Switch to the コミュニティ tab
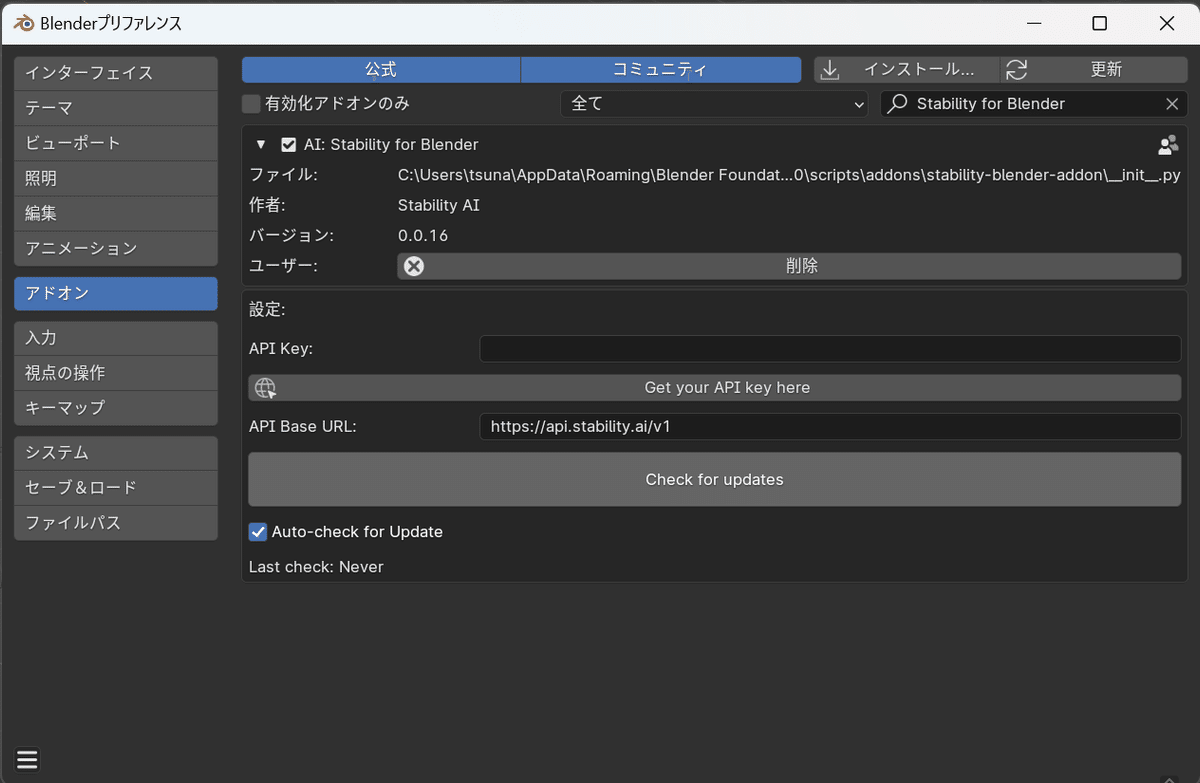This screenshot has height=783, width=1200. tap(660, 69)
